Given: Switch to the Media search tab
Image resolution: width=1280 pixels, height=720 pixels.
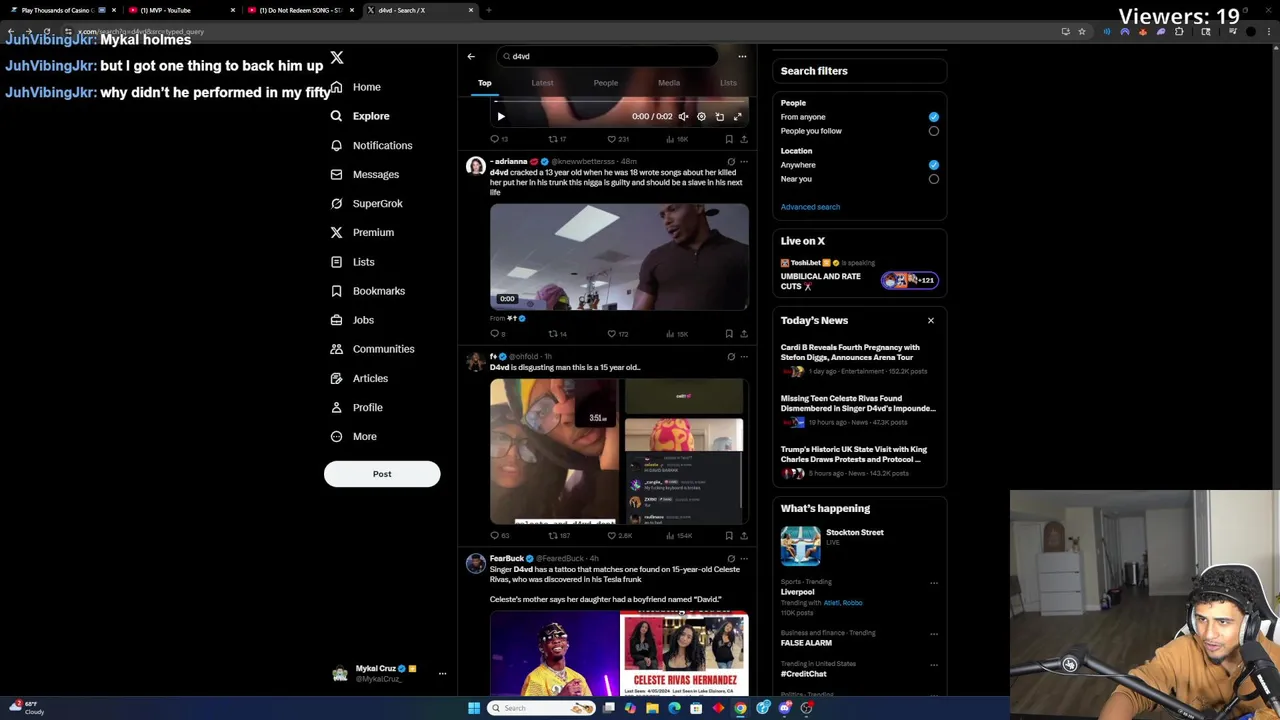Looking at the screenshot, I should pyautogui.click(x=669, y=83).
